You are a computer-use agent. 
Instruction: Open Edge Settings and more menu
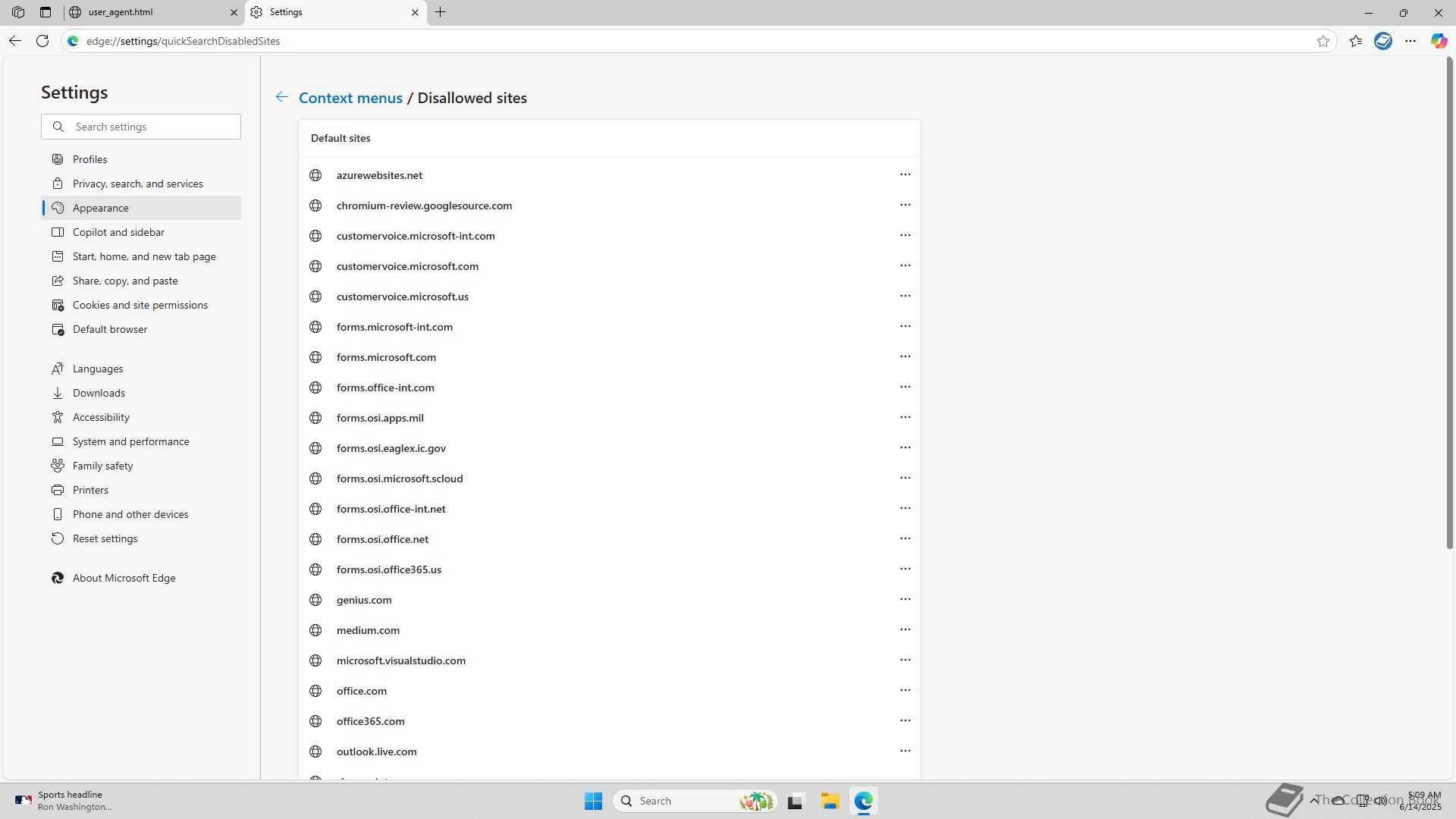point(1410,41)
